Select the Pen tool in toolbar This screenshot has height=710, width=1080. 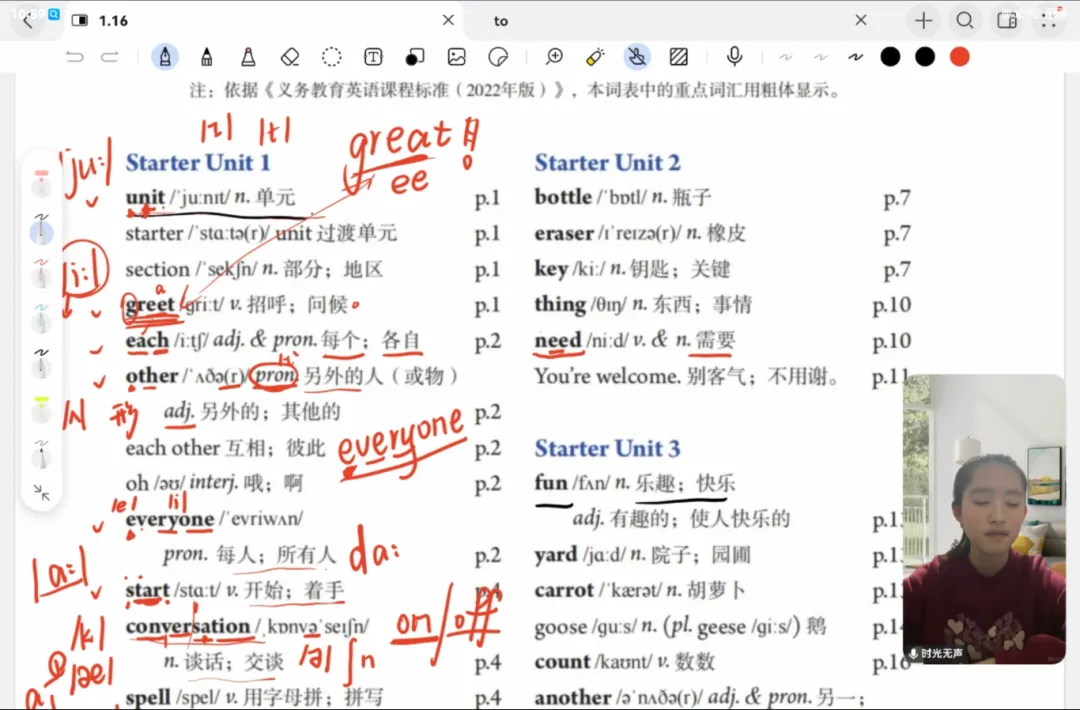click(165, 57)
